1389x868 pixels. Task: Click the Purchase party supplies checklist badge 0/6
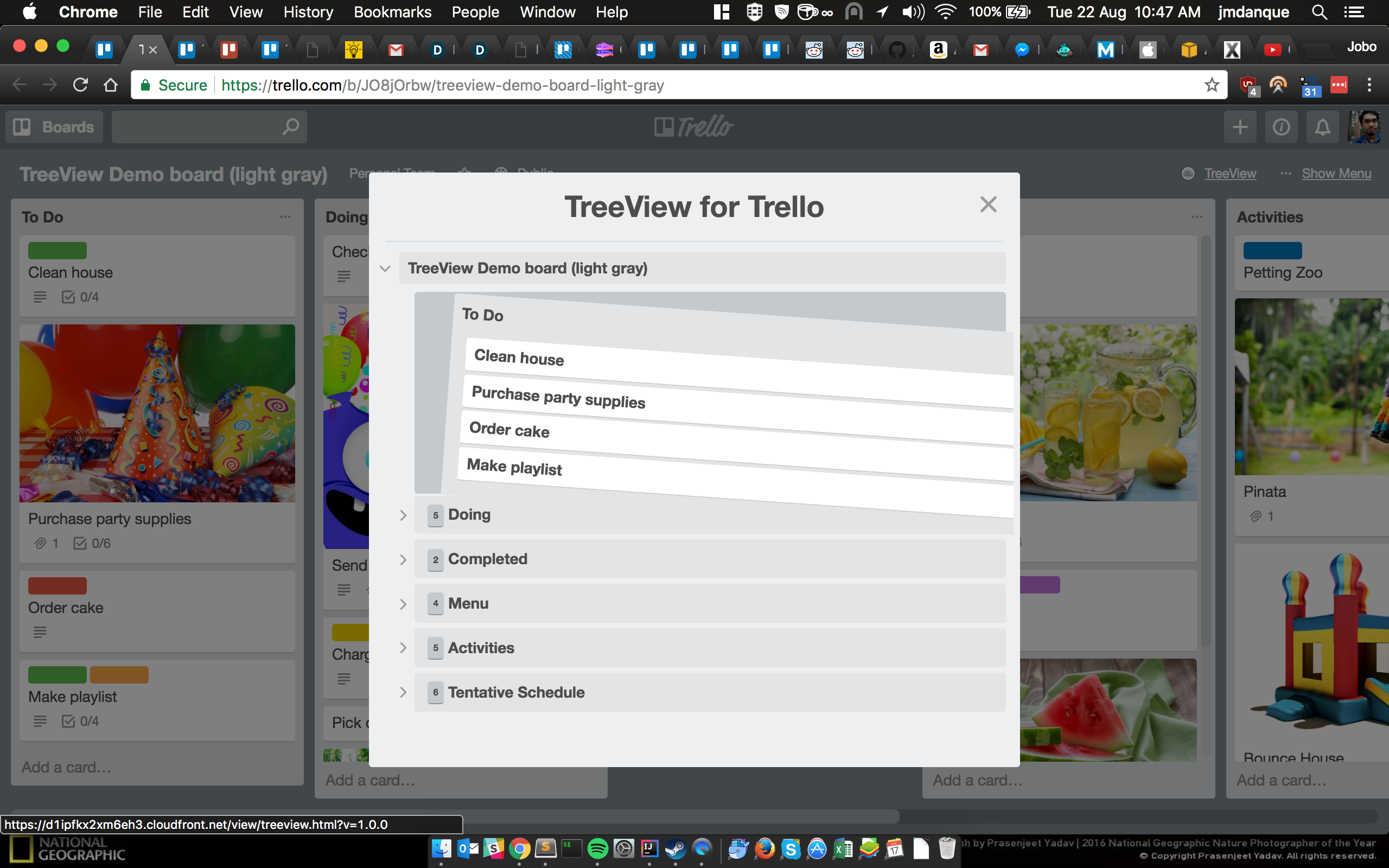coord(92,543)
